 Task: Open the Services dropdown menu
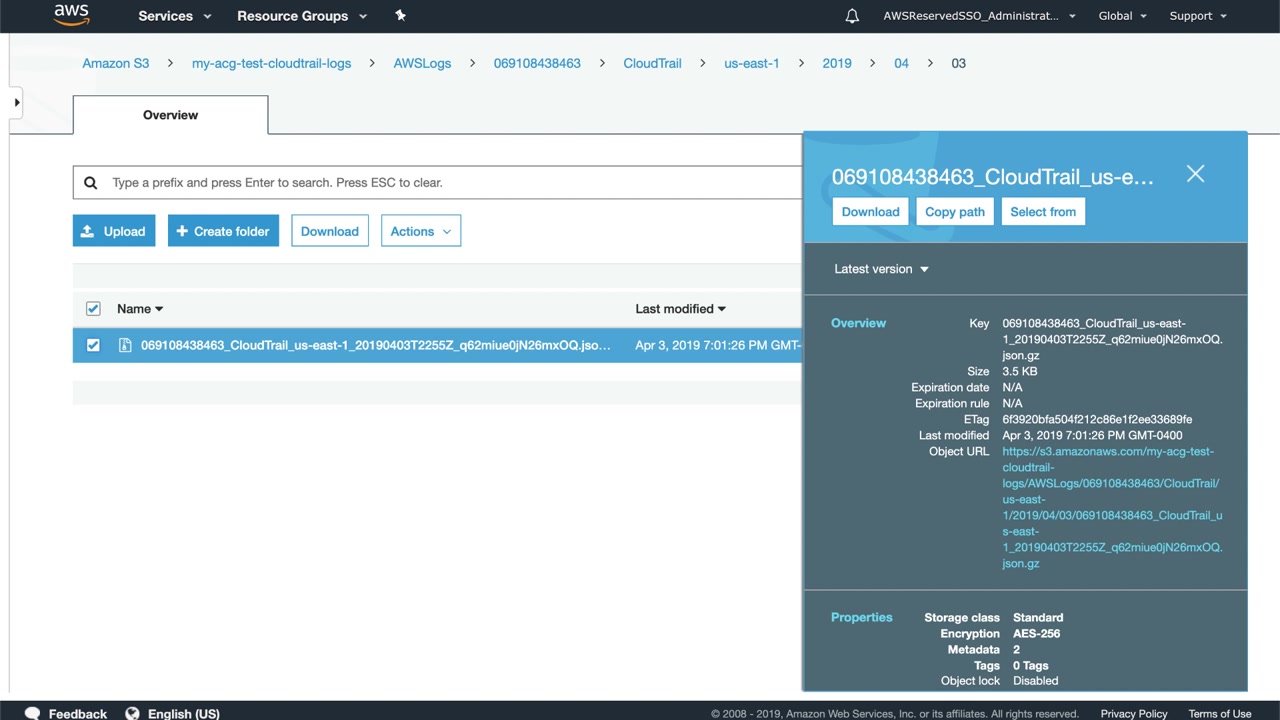click(175, 16)
